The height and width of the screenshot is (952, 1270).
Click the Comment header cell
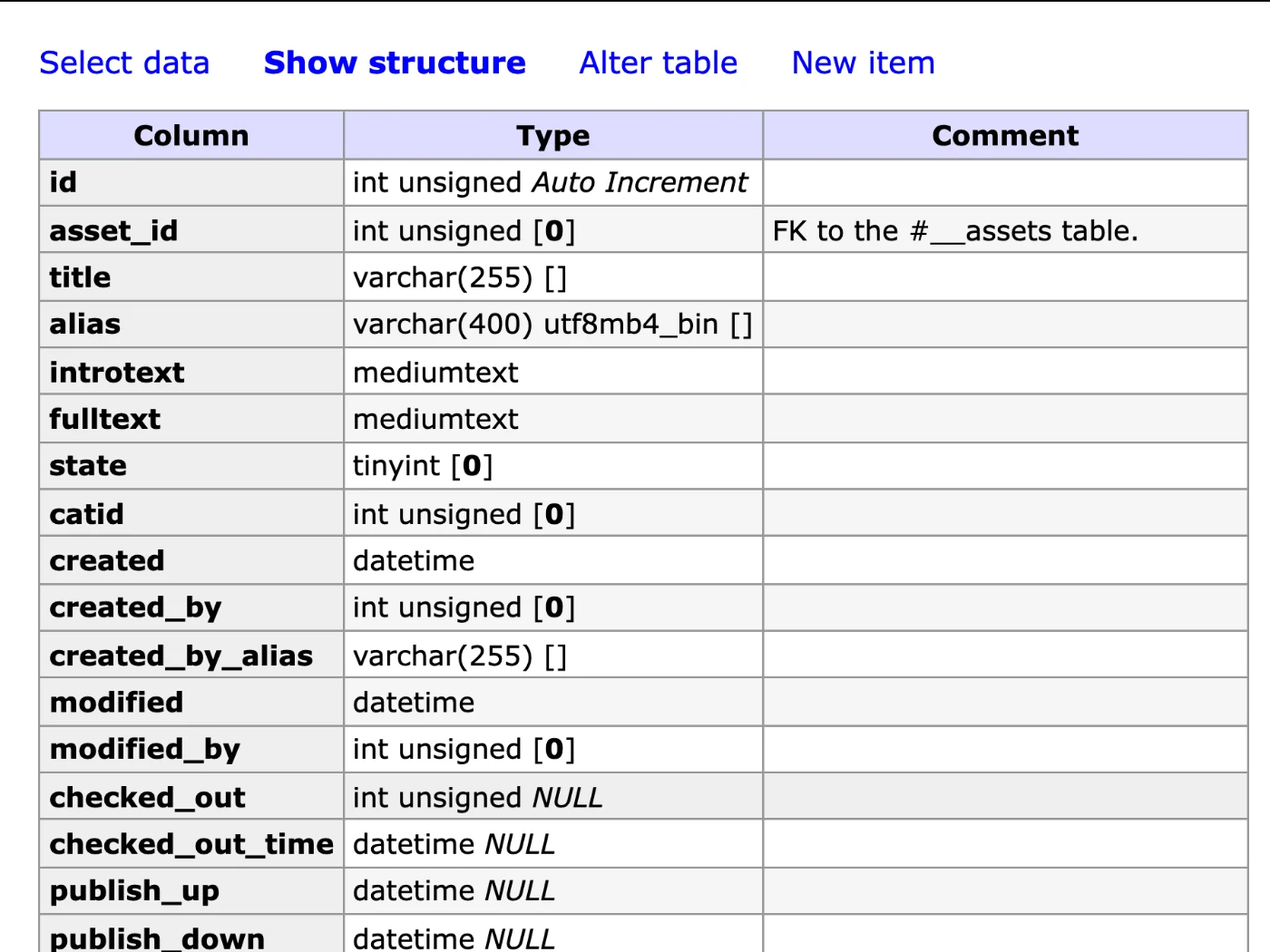(1005, 135)
